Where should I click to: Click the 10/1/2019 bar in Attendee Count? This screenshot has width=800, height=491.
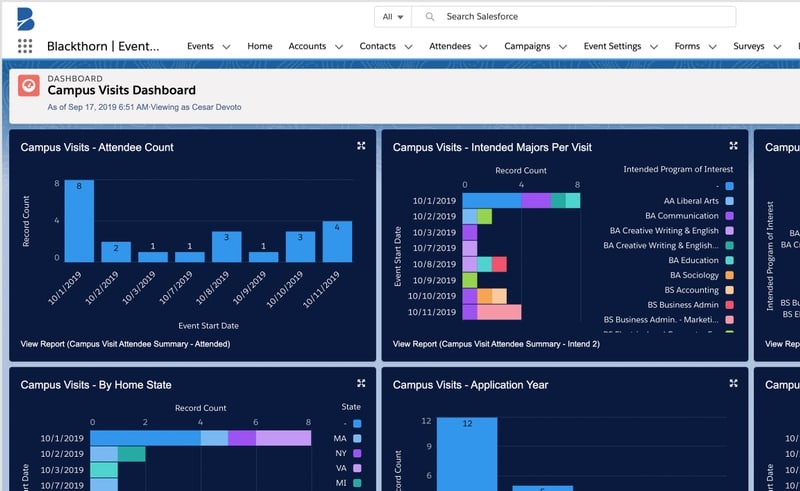click(x=79, y=221)
